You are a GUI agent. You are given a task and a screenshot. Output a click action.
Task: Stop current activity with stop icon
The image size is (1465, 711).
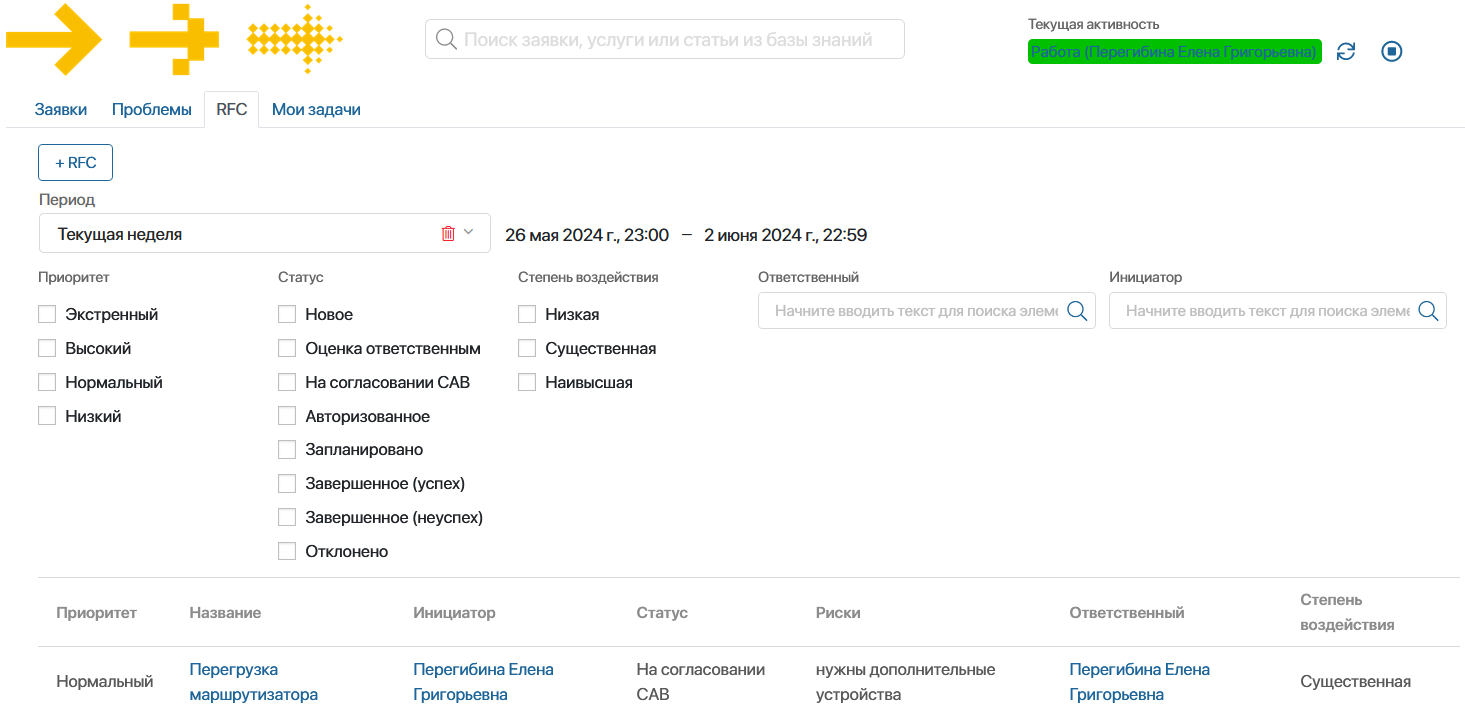(x=1392, y=51)
